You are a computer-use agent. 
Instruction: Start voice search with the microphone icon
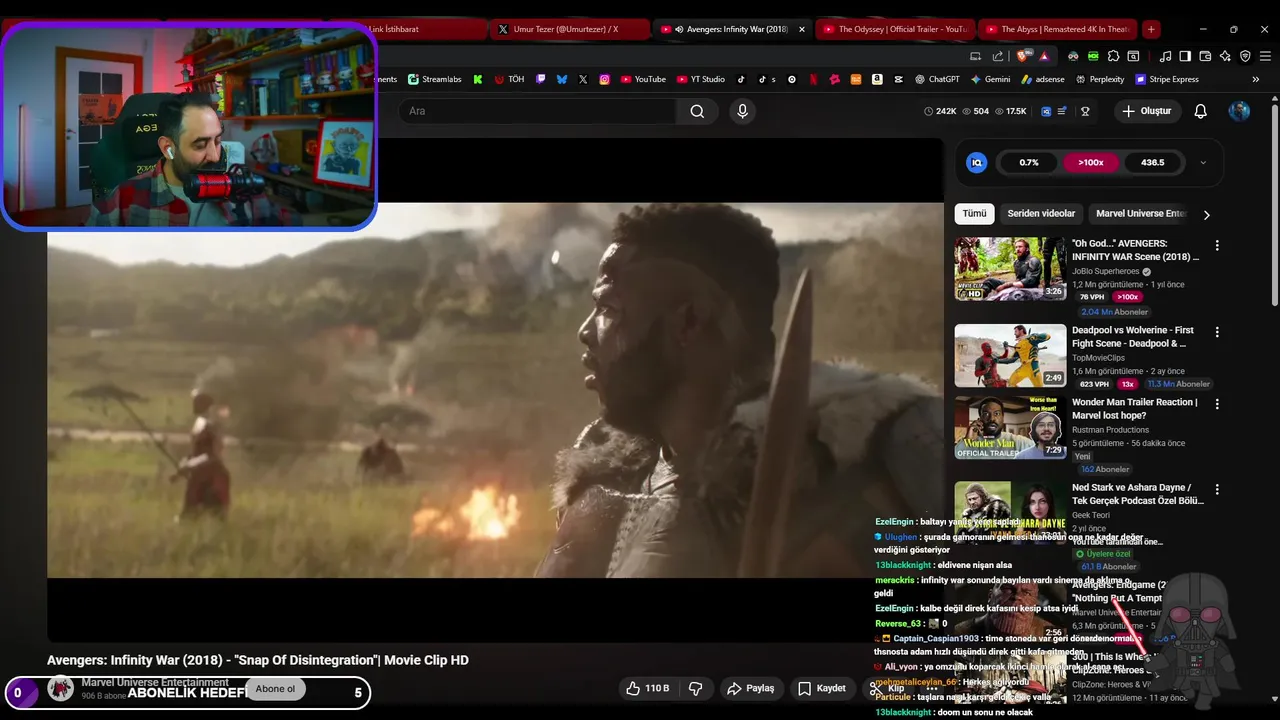[x=742, y=111]
